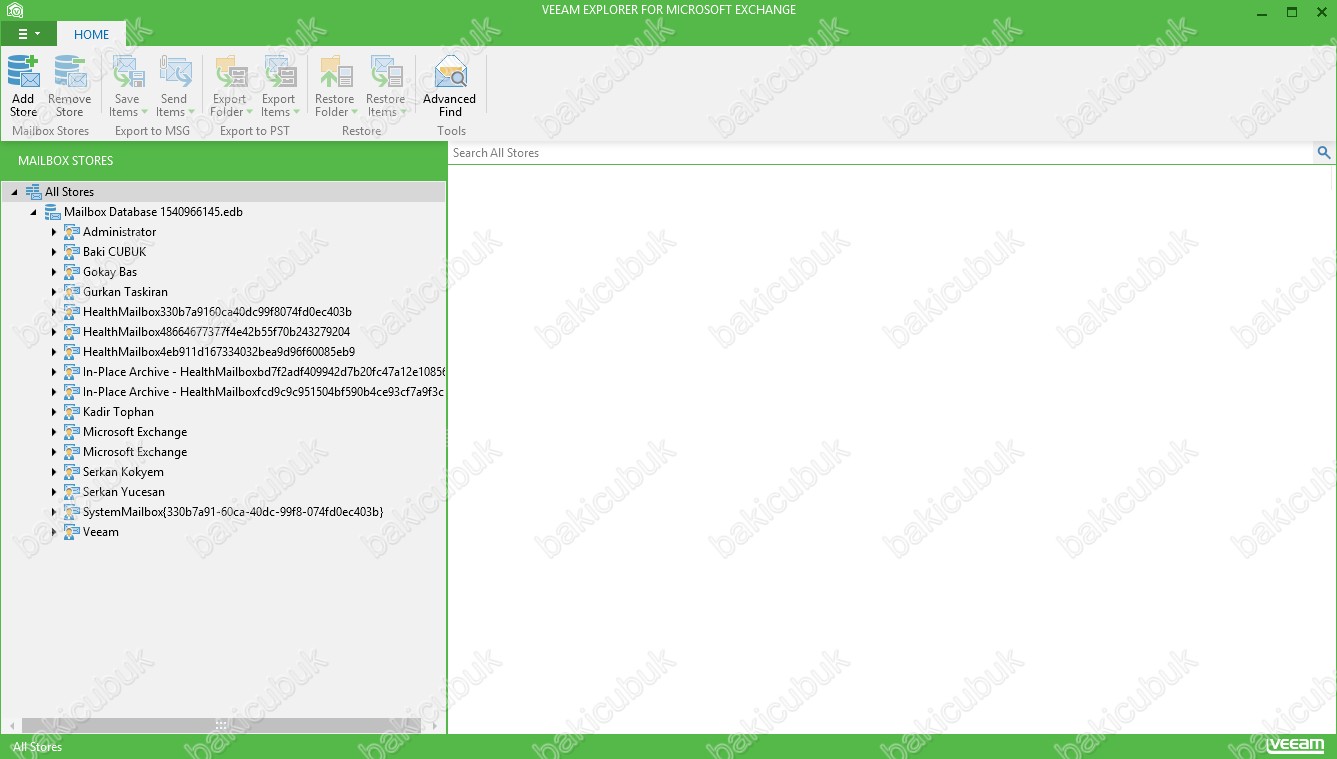Expand the Administrator mailbox node

[54, 232]
